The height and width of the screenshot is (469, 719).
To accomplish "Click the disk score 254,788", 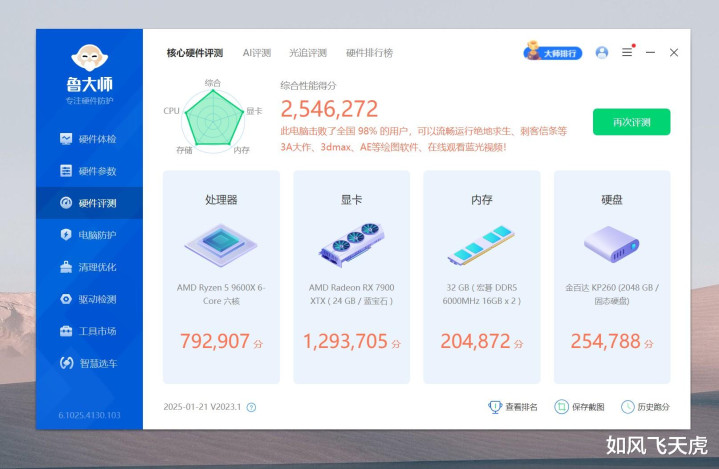I will [605, 342].
